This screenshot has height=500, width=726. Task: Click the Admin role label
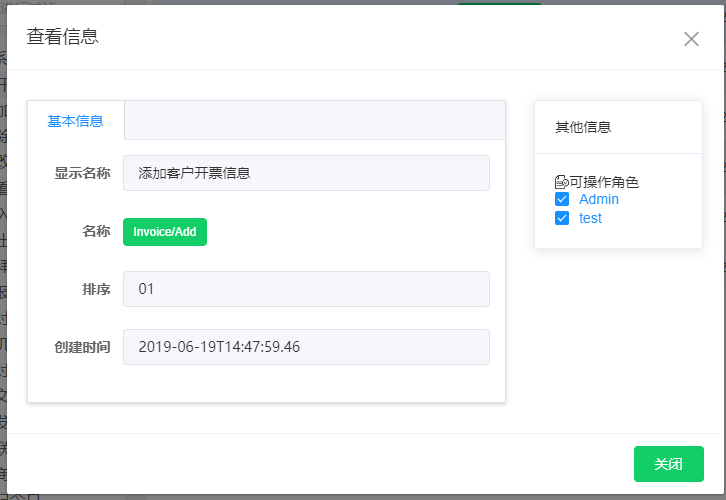pyautogui.click(x=599, y=200)
